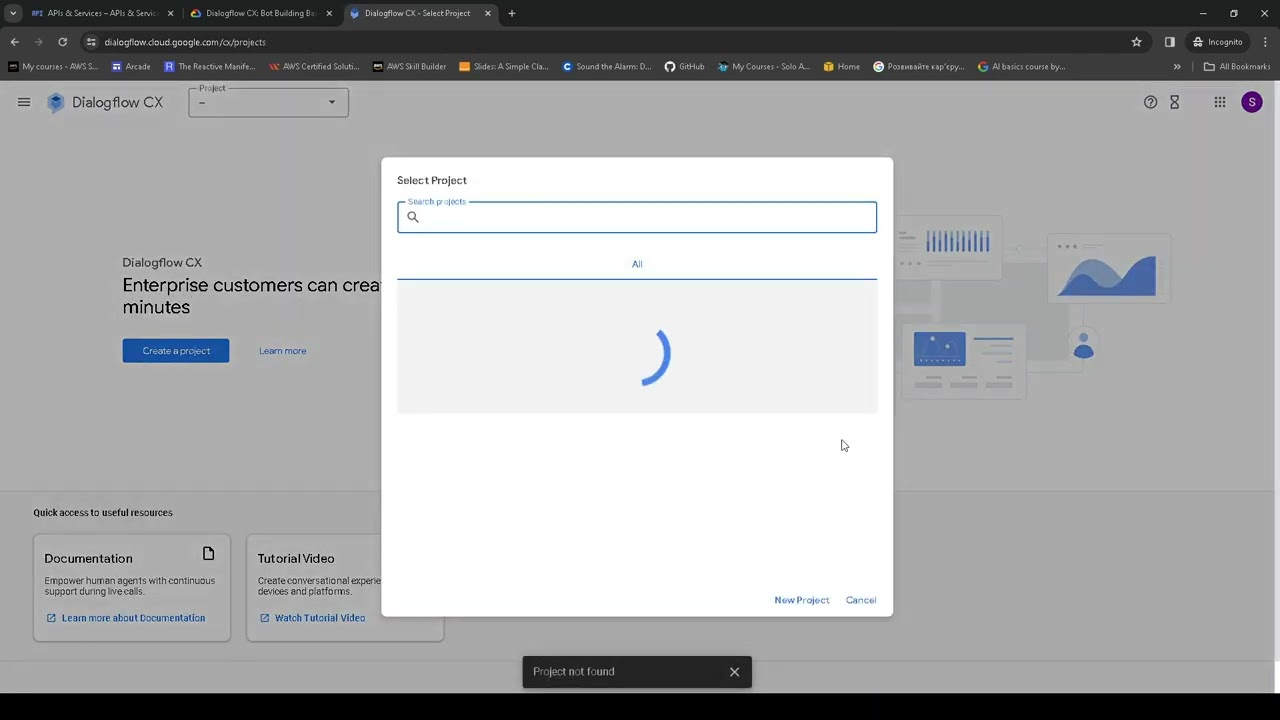Click the Select Project dialog title
Screen dimensions: 1280x720
(432, 180)
